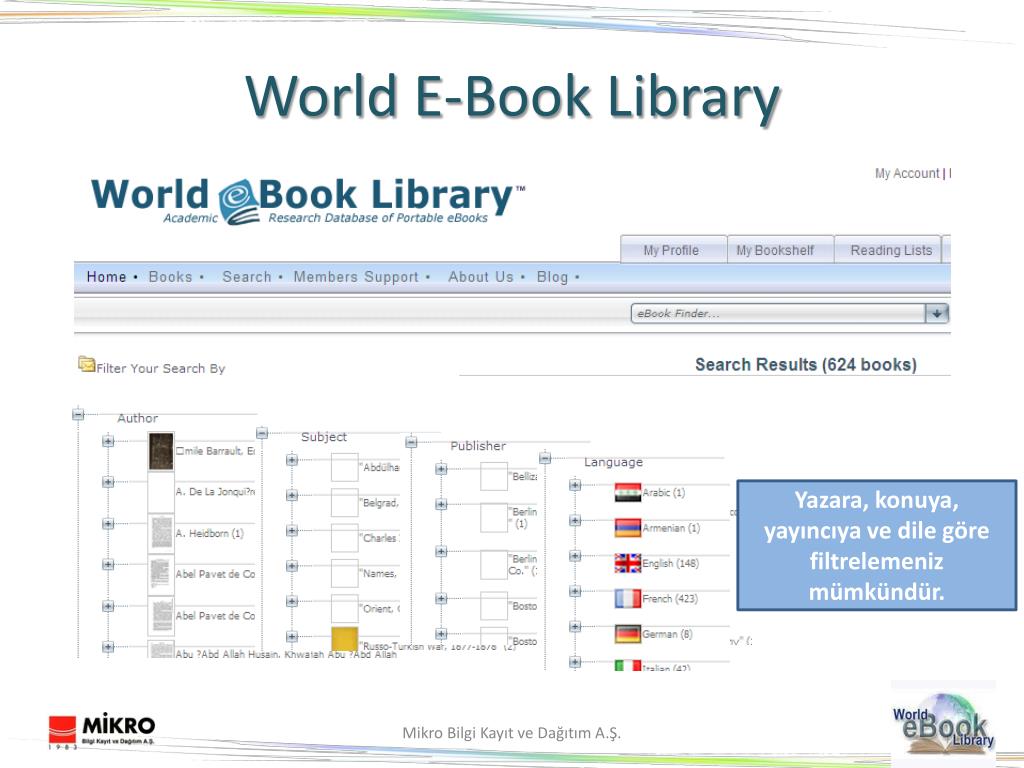Select the Armenian (1) language filter
Screen dimensions: 1024x768
click(x=671, y=528)
